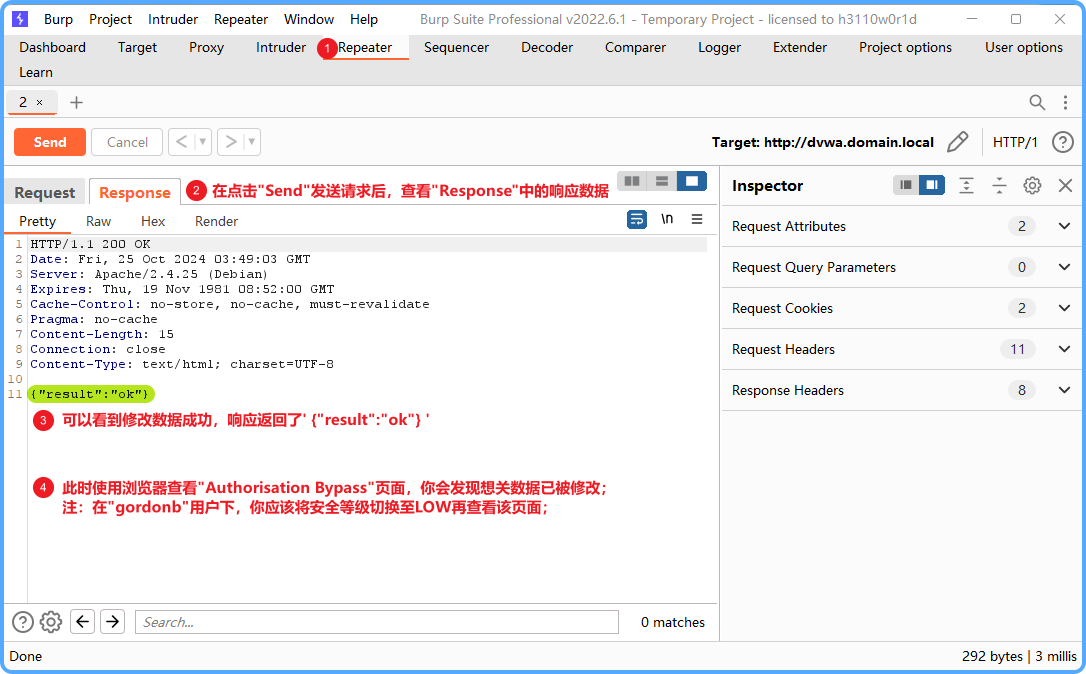The height and width of the screenshot is (674, 1086).
Task: Edit the target with the pencil icon
Action: [958, 142]
